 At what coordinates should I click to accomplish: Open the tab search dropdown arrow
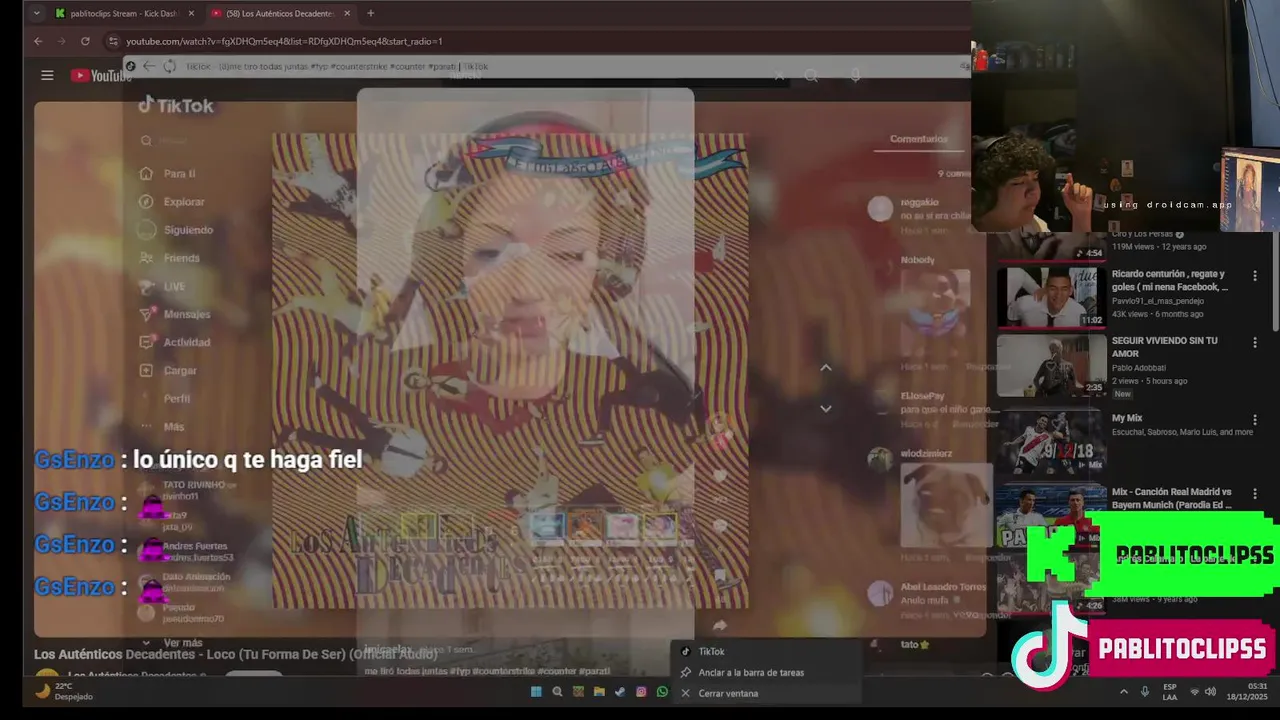click(37, 13)
